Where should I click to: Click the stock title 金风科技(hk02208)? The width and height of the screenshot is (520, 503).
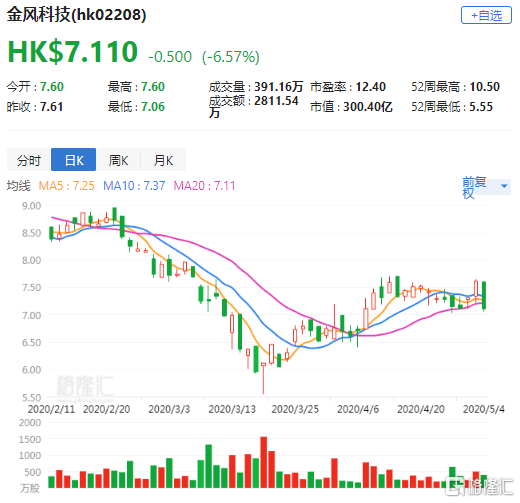(76, 15)
